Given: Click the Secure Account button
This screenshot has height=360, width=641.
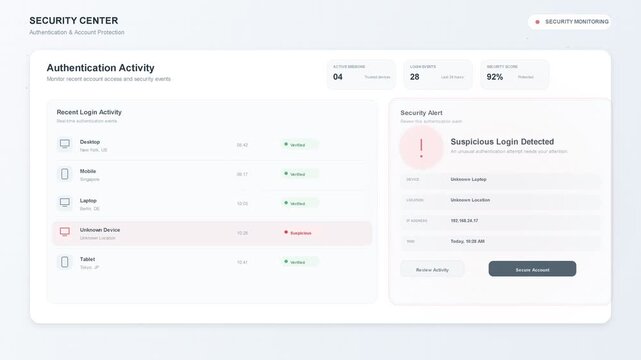Looking at the screenshot, I should [532, 269].
